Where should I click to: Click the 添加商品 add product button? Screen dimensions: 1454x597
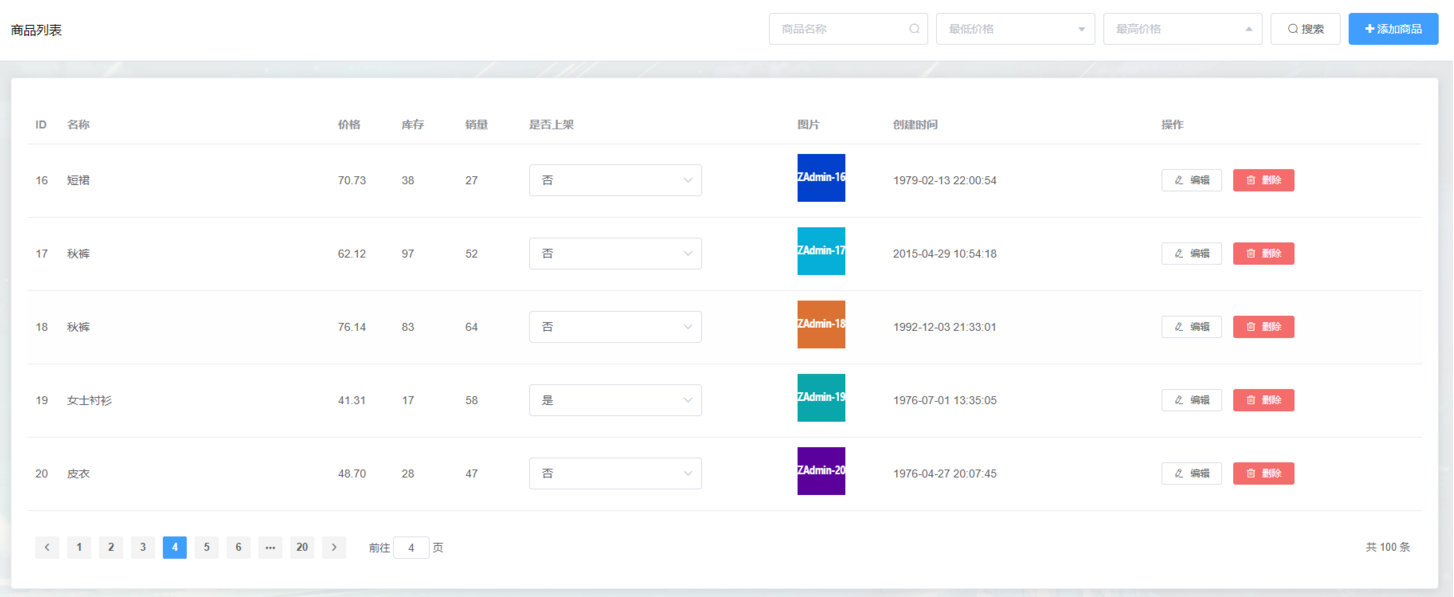tap(1393, 28)
